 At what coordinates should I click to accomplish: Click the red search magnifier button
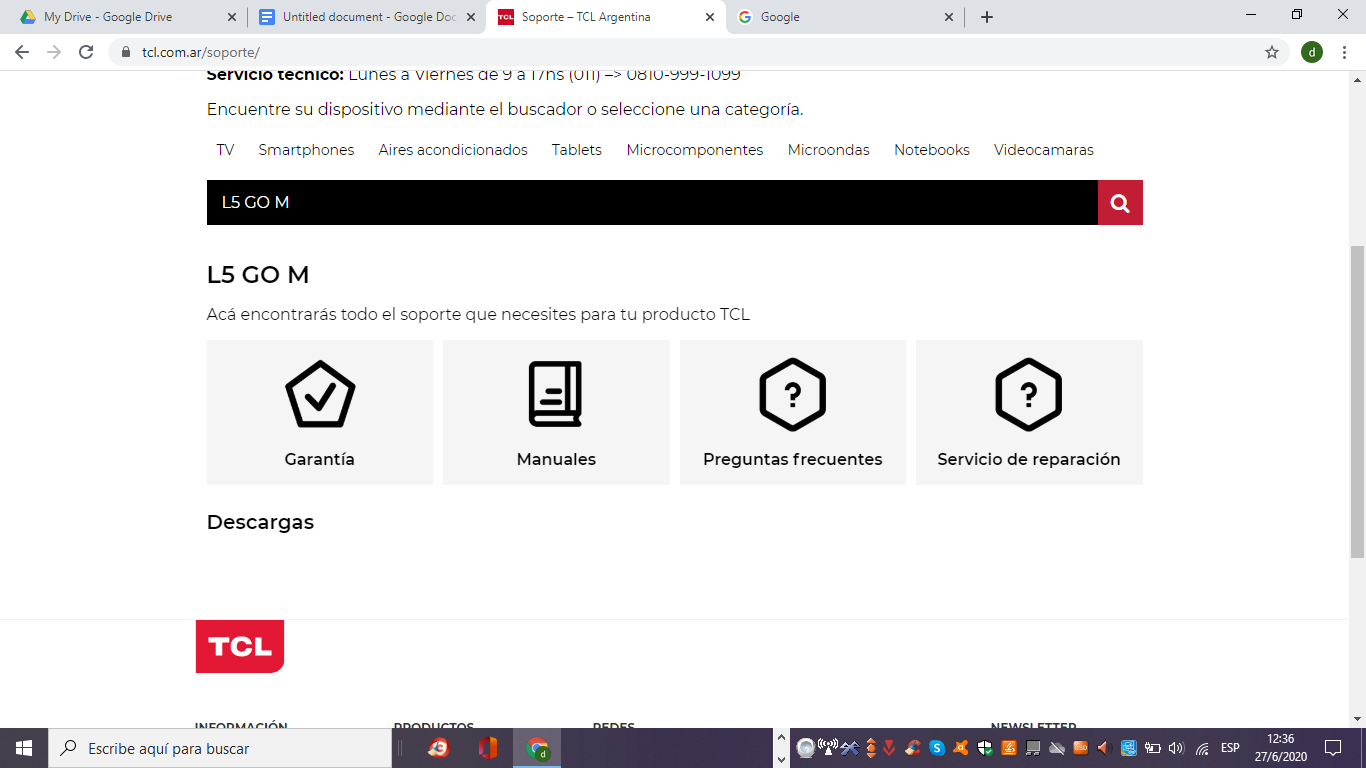(x=1120, y=203)
